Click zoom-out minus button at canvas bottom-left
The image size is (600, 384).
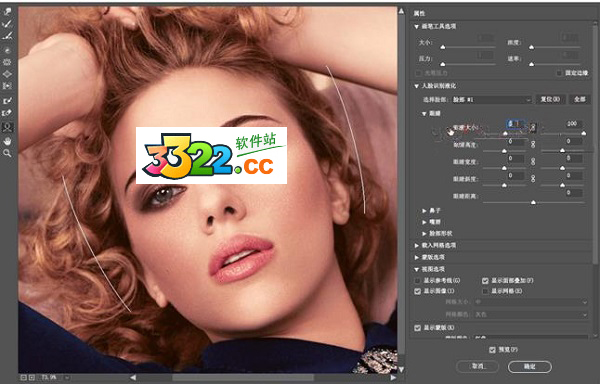coord(23,377)
